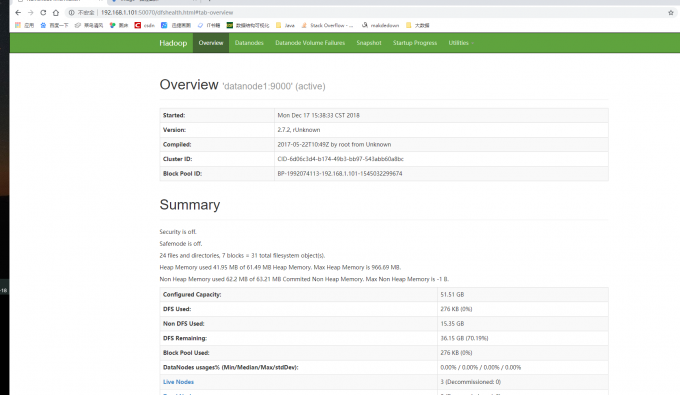Open the 大数据 bookmarks folder

pyautogui.click(x=418, y=25)
